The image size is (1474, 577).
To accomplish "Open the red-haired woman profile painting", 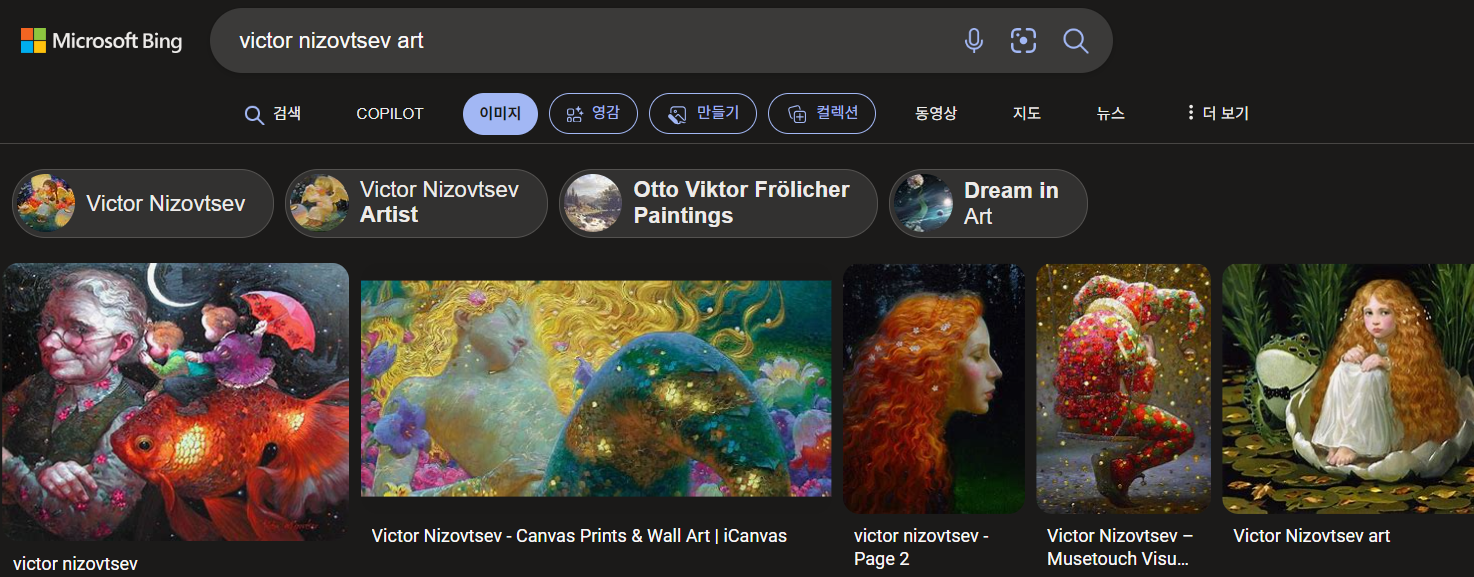I will 934,389.
